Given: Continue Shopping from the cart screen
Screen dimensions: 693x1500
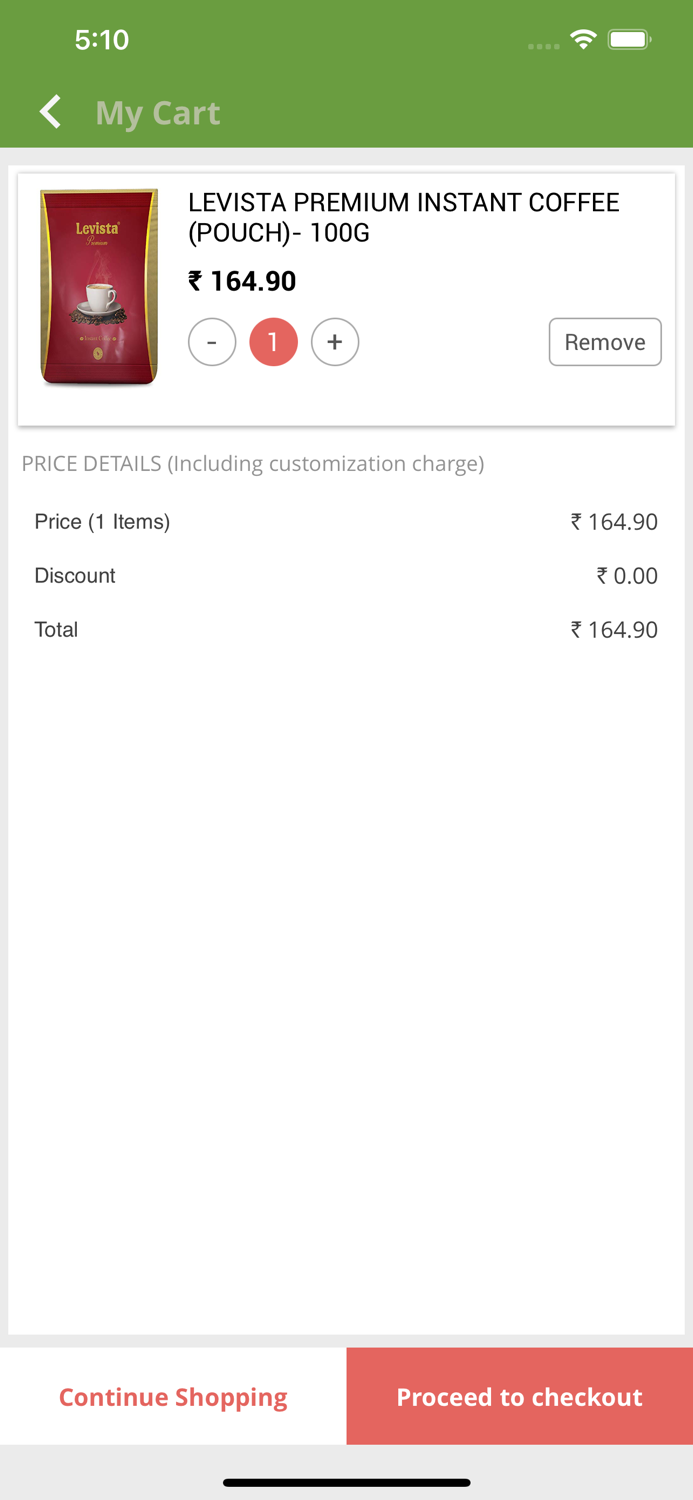Looking at the screenshot, I should coord(172,1396).
